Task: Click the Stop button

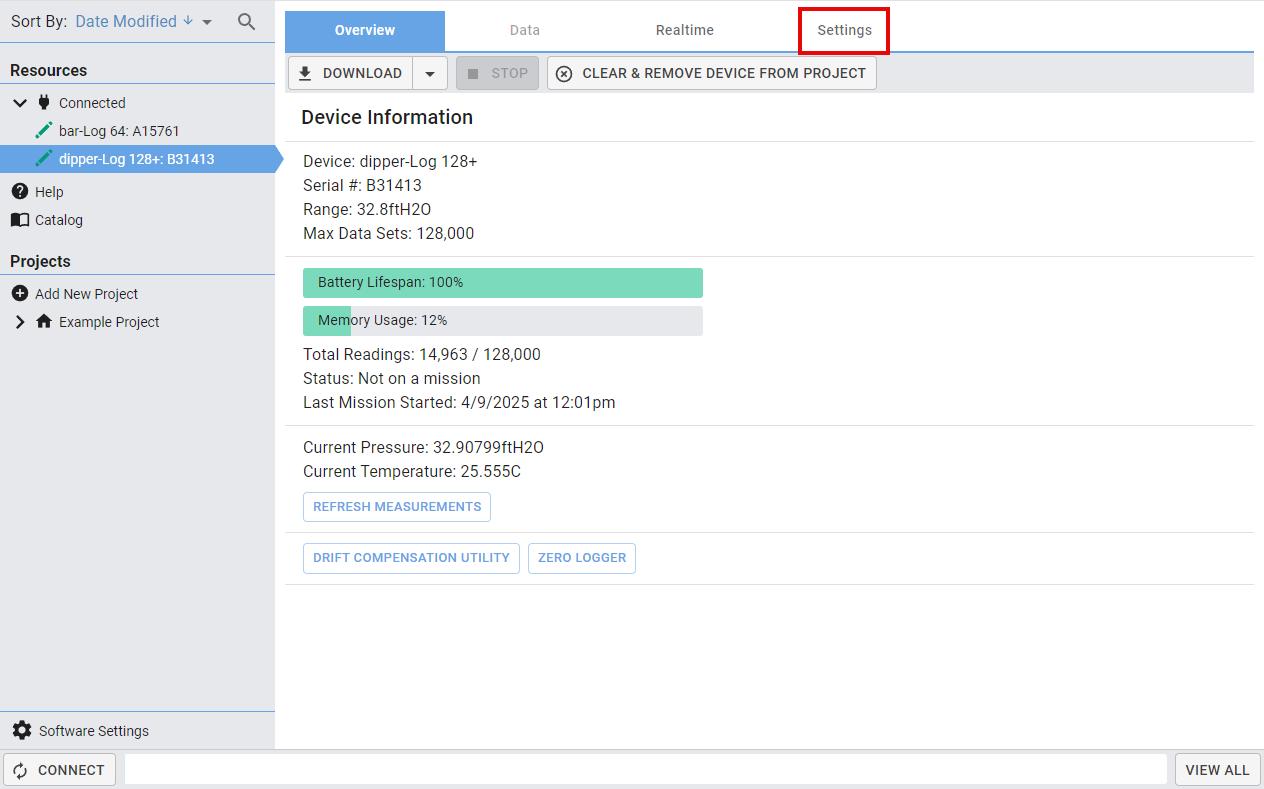Action: tap(498, 73)
